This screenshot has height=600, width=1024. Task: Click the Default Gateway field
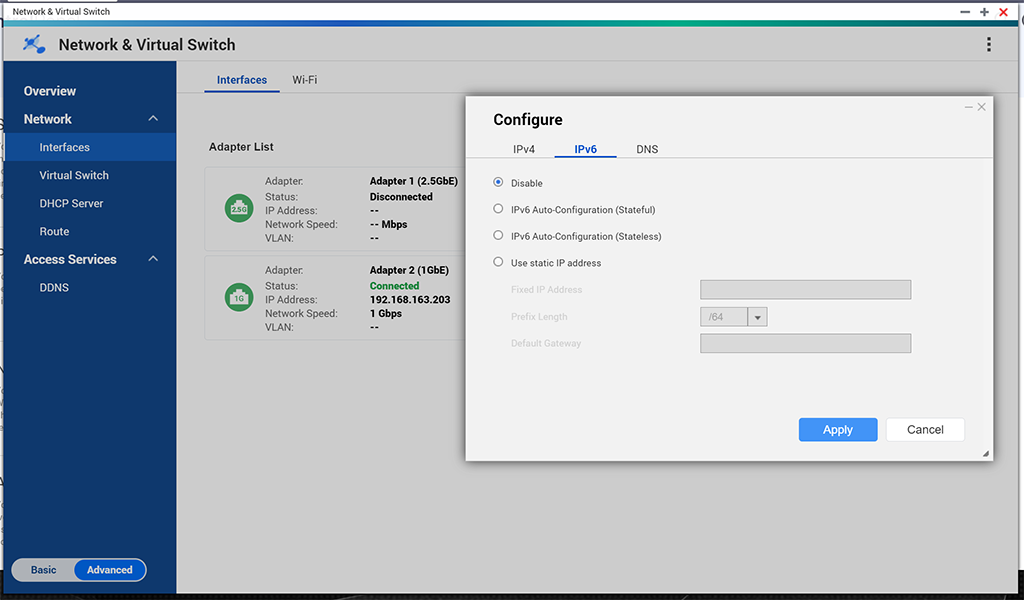tap(805, 343)
